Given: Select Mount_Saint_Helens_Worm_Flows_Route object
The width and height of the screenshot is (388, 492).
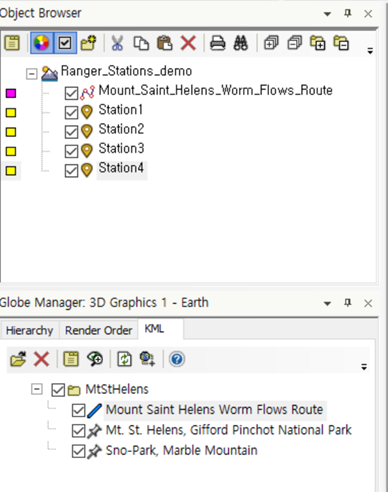Looking at the screenshot, I should (216, 90).
